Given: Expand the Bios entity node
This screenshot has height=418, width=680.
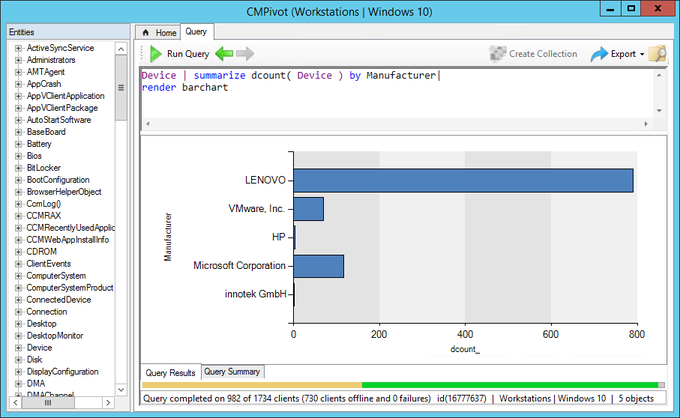Looking at the screenshot, I should [18, 156].
